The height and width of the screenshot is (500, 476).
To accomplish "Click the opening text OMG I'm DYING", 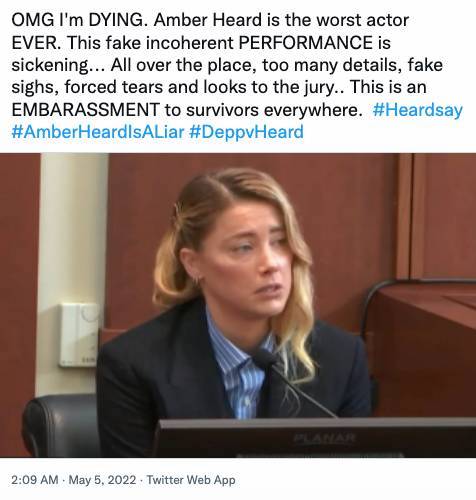I will [x=80, y=21].
